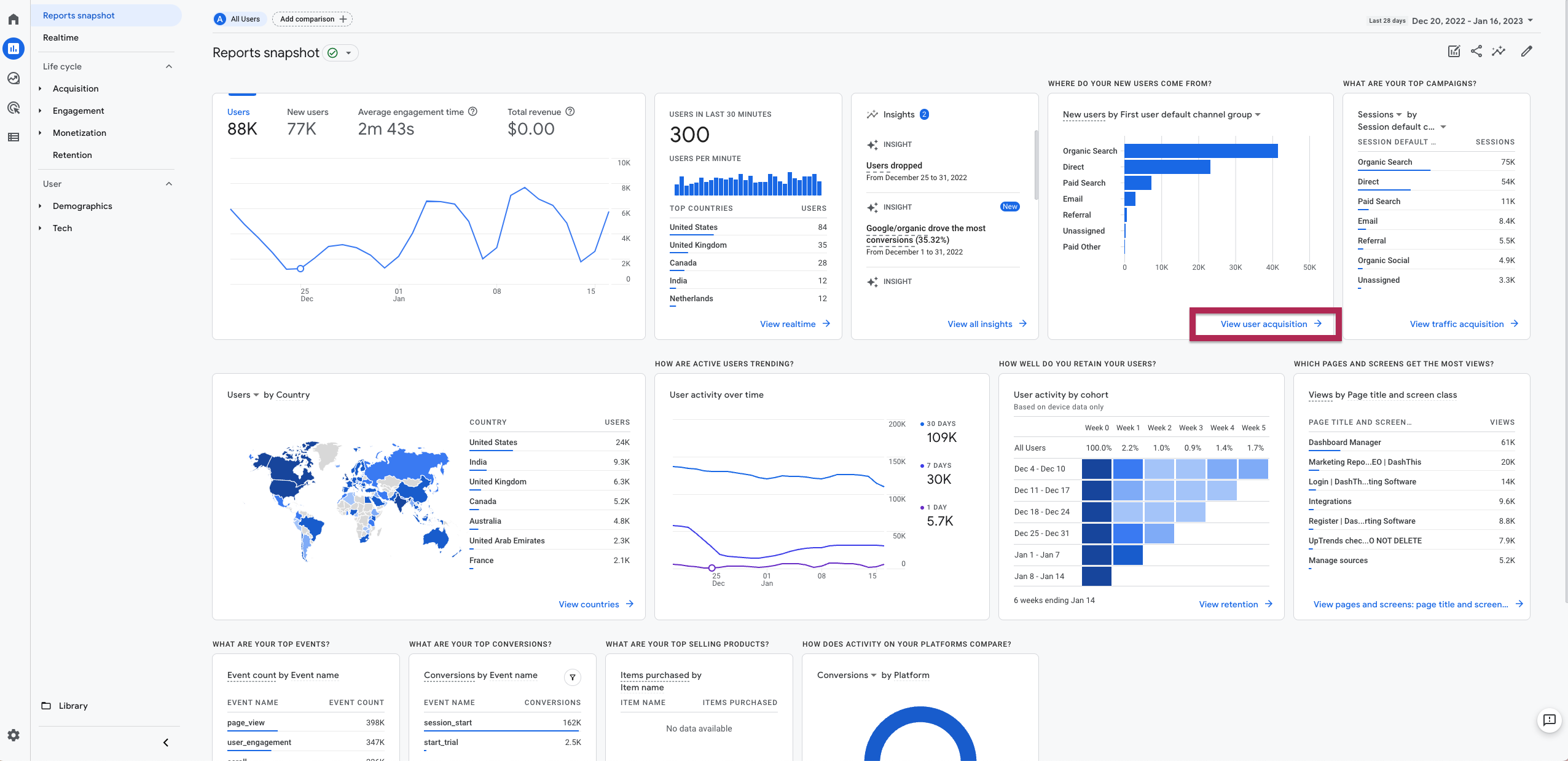Expand the Tech tree item
Viewport: 1568px width, 761px height.
40,228
